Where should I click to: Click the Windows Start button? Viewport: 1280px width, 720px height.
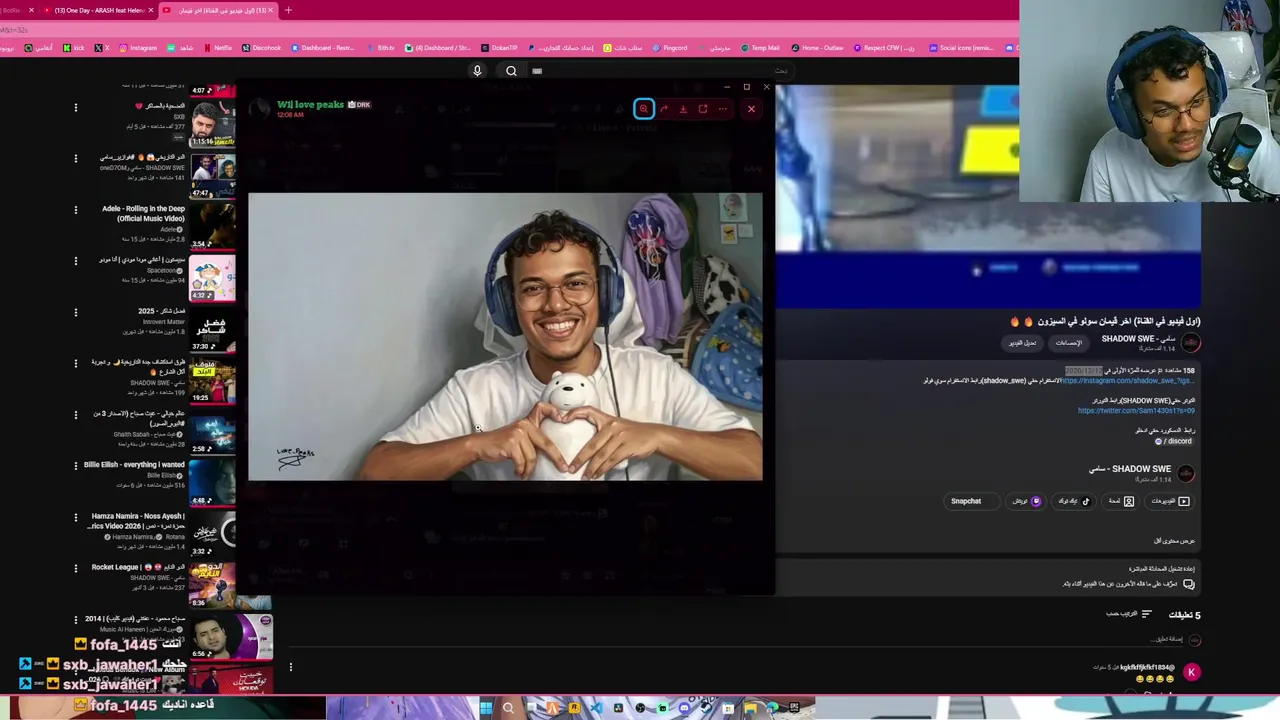tap(486, 708)
